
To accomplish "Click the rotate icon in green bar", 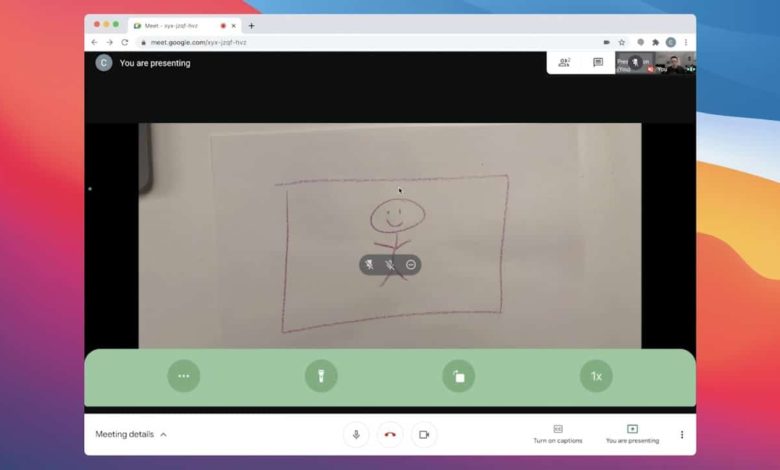I will pos(458,376).
